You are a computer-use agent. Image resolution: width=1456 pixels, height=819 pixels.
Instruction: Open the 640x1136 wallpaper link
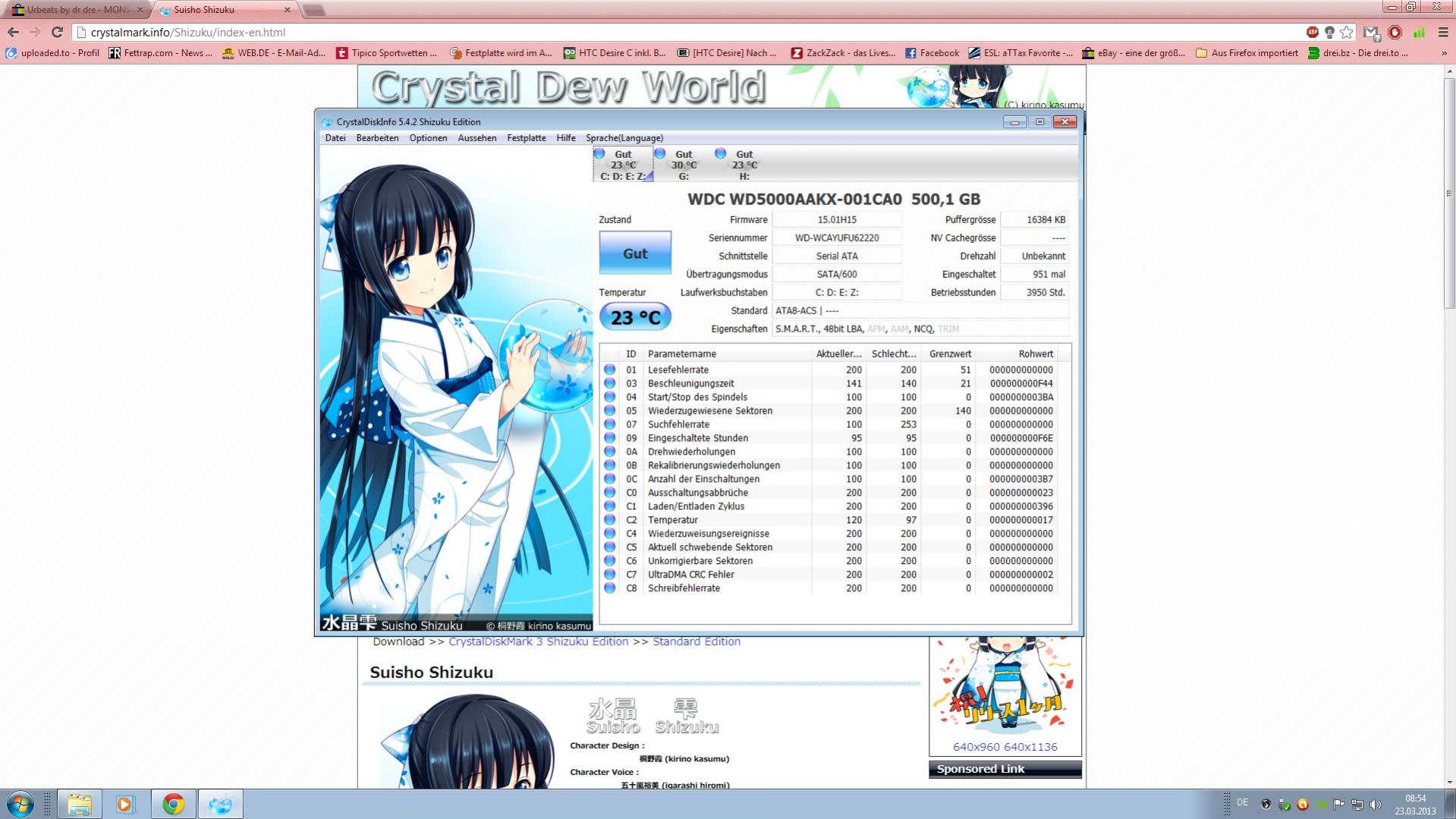[1030, 747]
